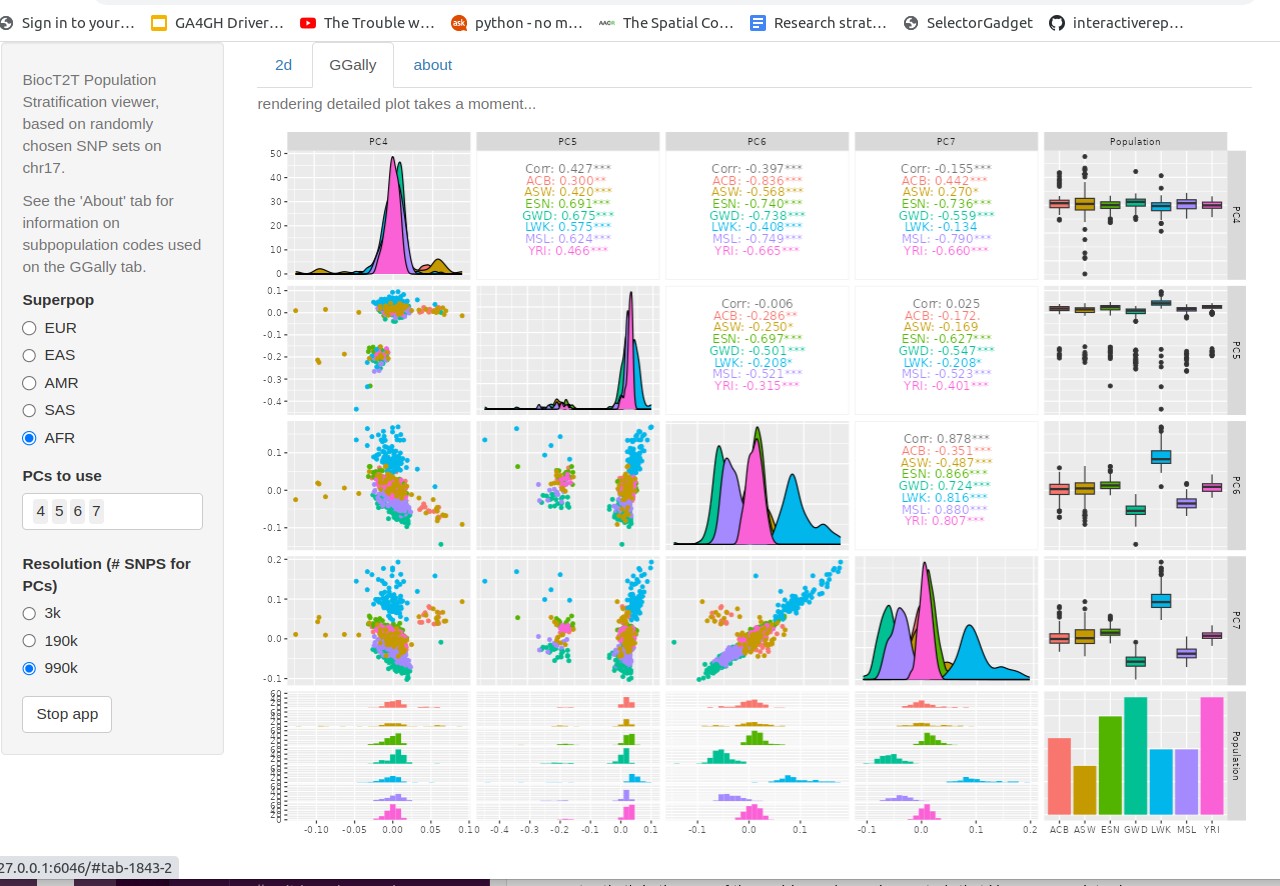Switch to the 2d tab
Screen dimensions: 1280x886
(x=283, y=65)
